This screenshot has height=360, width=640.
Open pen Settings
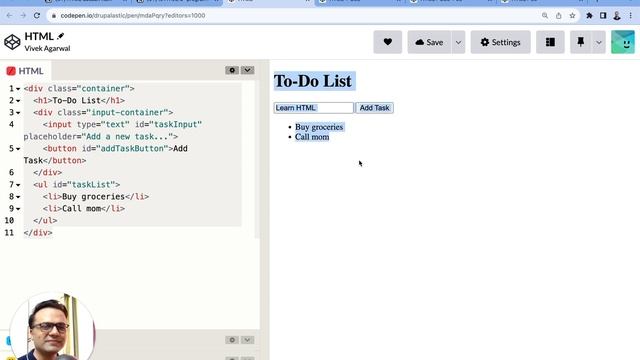500,42
